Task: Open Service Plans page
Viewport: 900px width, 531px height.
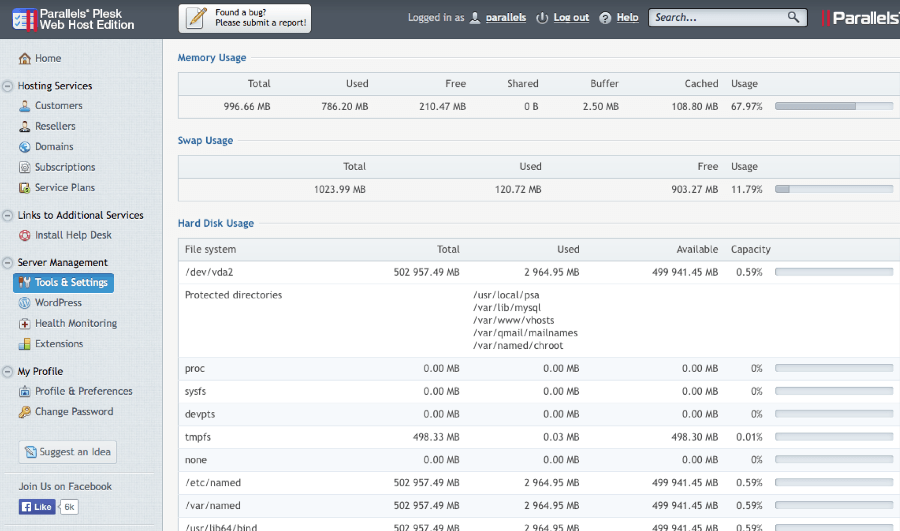Action: [x=65, y=188]
